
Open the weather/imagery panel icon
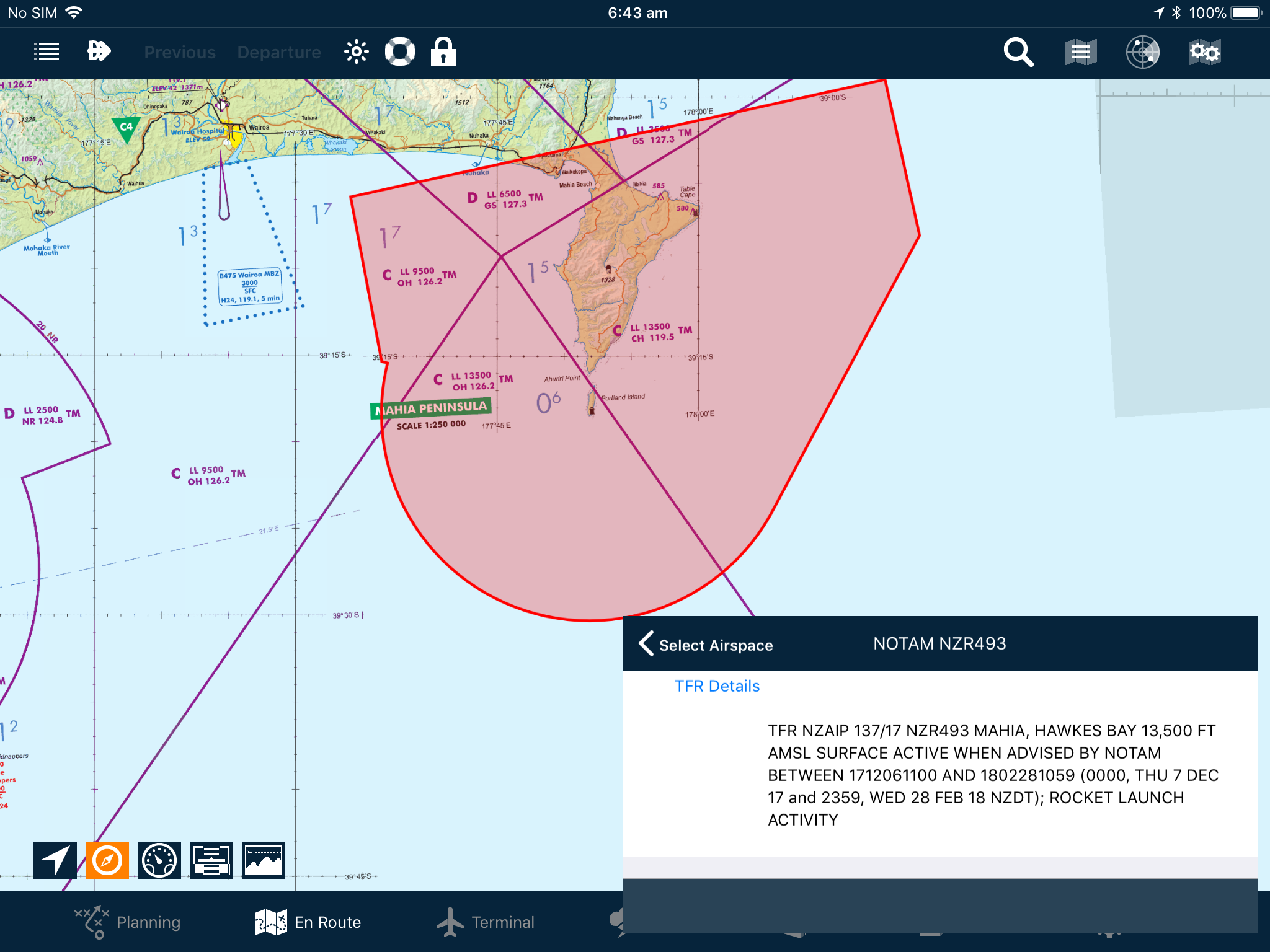(x=263, y=859)
